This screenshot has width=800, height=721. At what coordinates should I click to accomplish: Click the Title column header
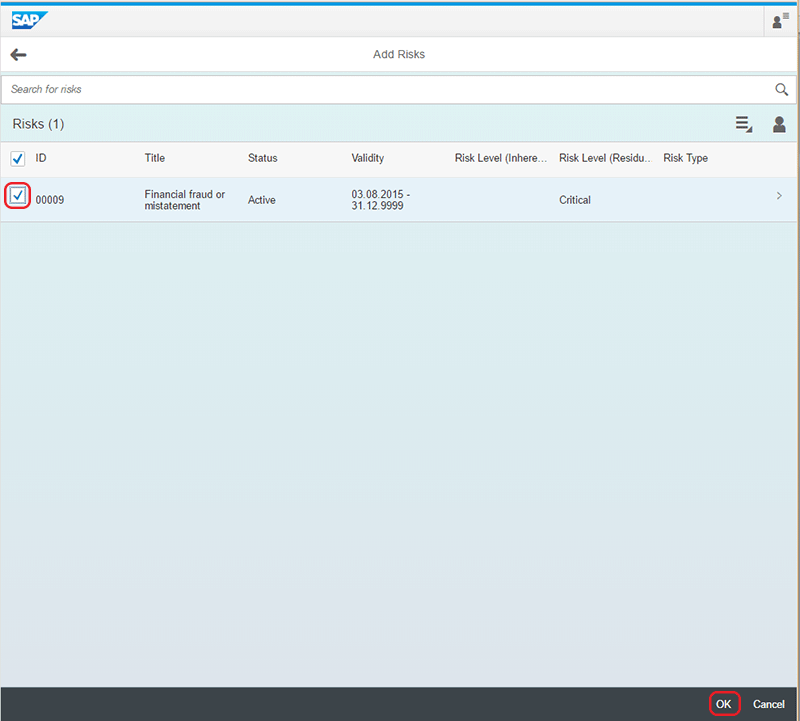coord(155,158)
